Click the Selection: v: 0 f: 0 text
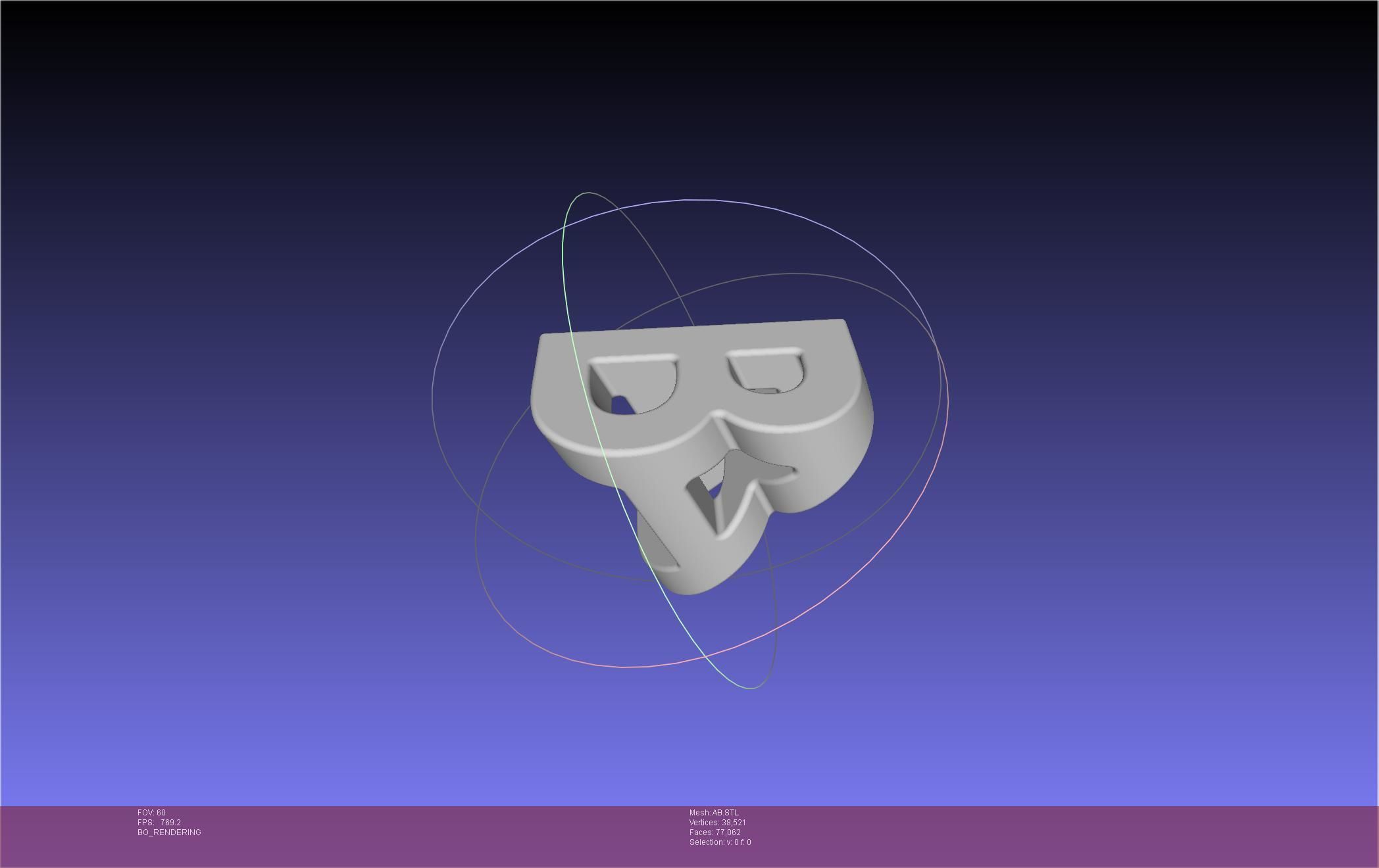 click(720, 842)
